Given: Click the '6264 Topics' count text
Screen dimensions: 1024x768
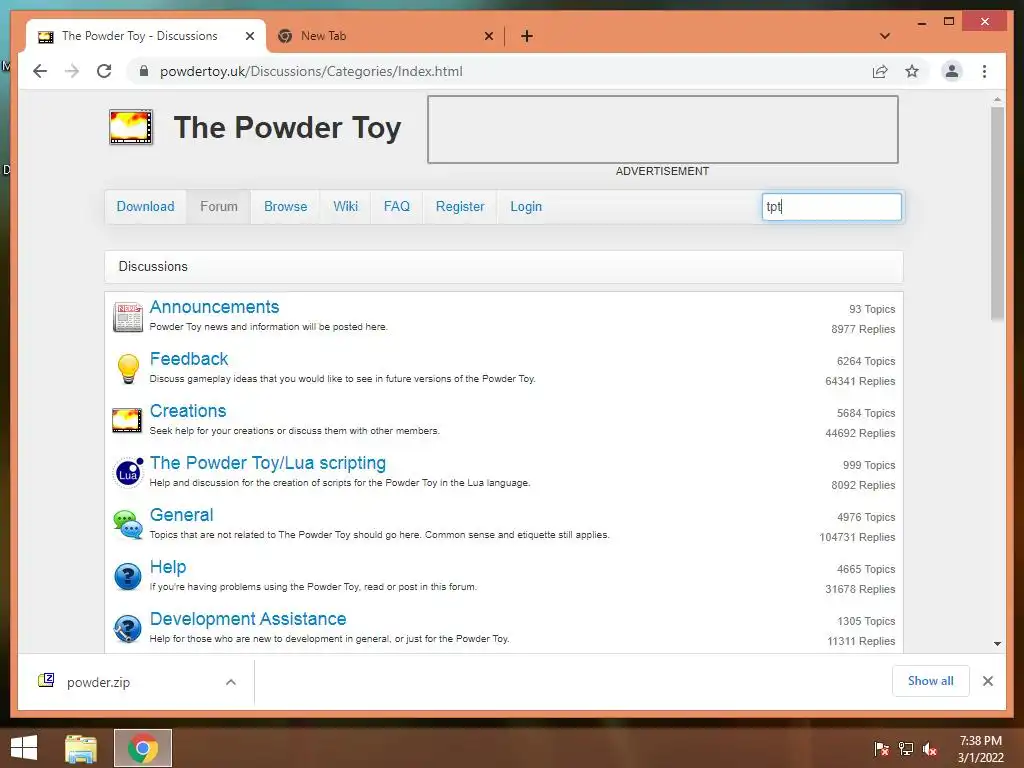Looking at the screenshot, I should 866,361.
